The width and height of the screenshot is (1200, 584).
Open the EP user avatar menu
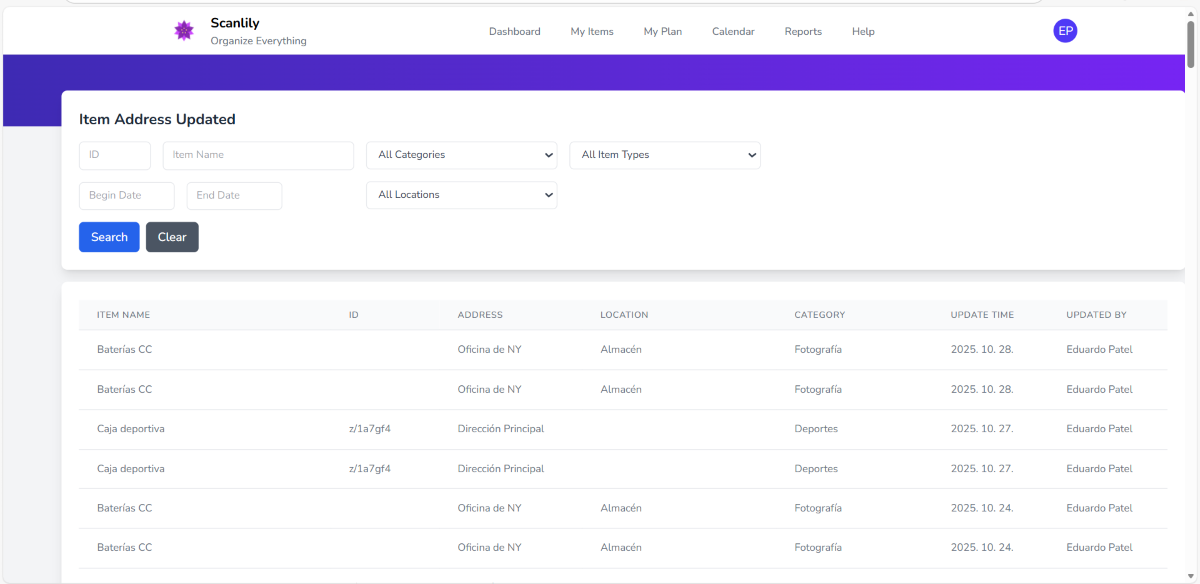(x=1065, y=31)
